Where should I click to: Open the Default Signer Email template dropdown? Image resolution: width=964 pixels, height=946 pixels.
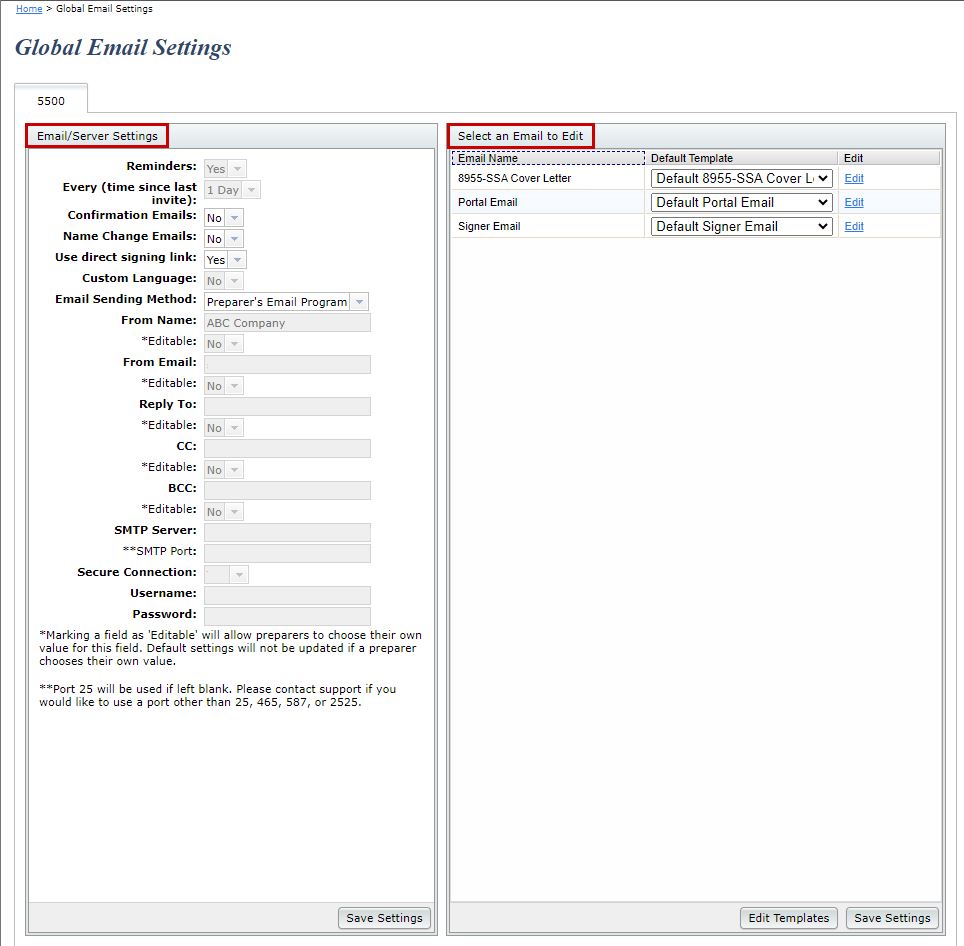(x=741, y=226)
